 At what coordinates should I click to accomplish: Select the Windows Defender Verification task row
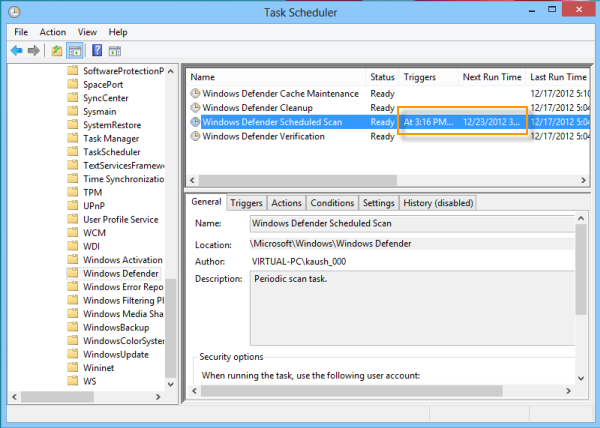pyautogui.click(x=388, y=137)
